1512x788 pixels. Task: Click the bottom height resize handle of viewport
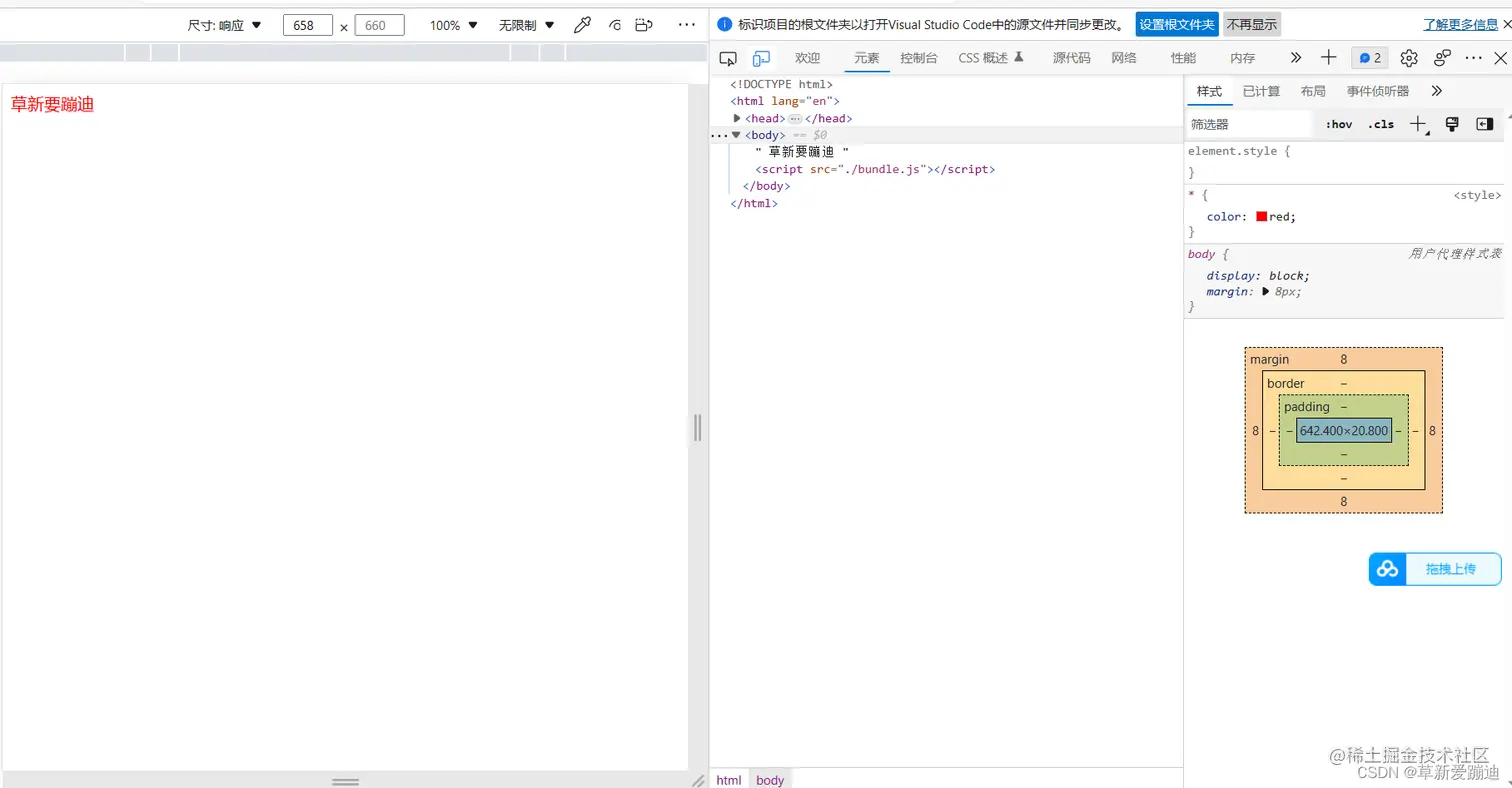click(346, 781)
